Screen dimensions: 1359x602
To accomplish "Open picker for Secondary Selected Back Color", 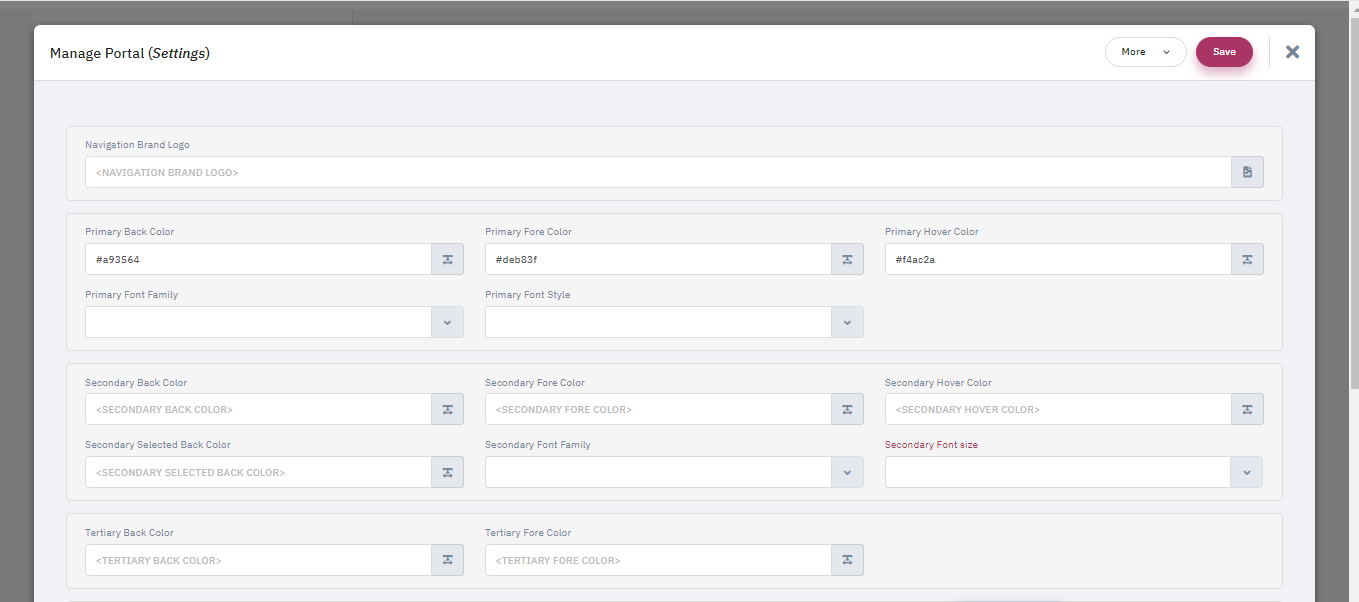I will pos(447,472).
